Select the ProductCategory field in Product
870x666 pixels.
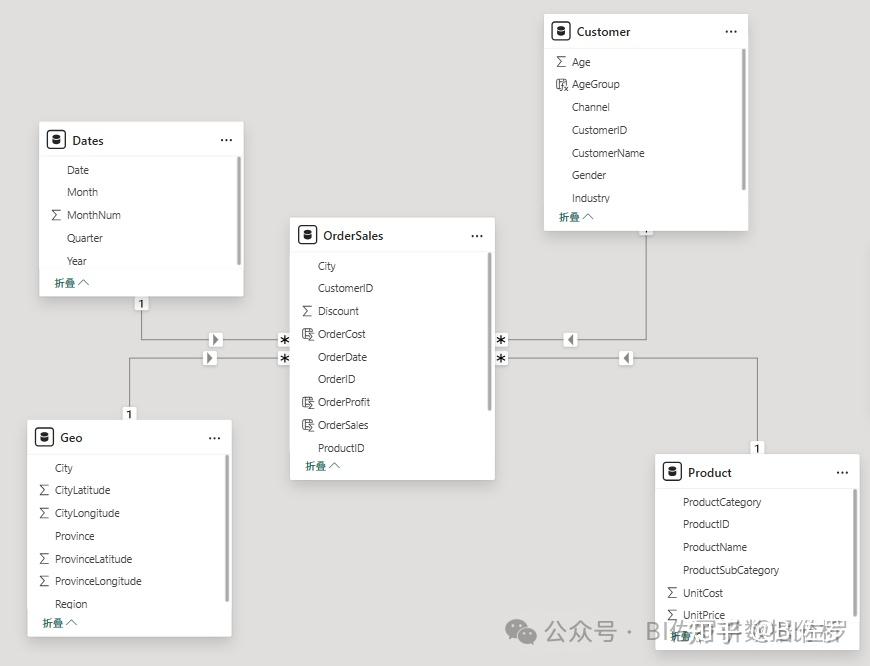(722, 501)
